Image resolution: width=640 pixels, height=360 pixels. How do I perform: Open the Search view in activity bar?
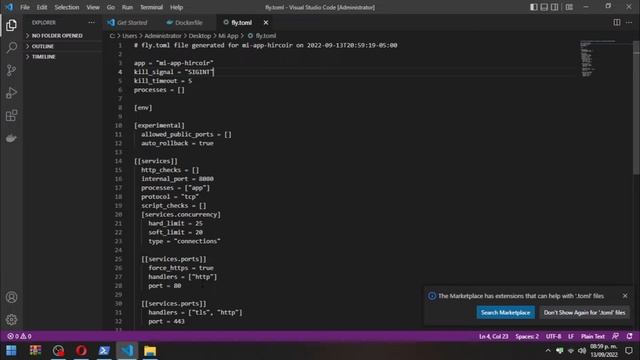[11, 47]
